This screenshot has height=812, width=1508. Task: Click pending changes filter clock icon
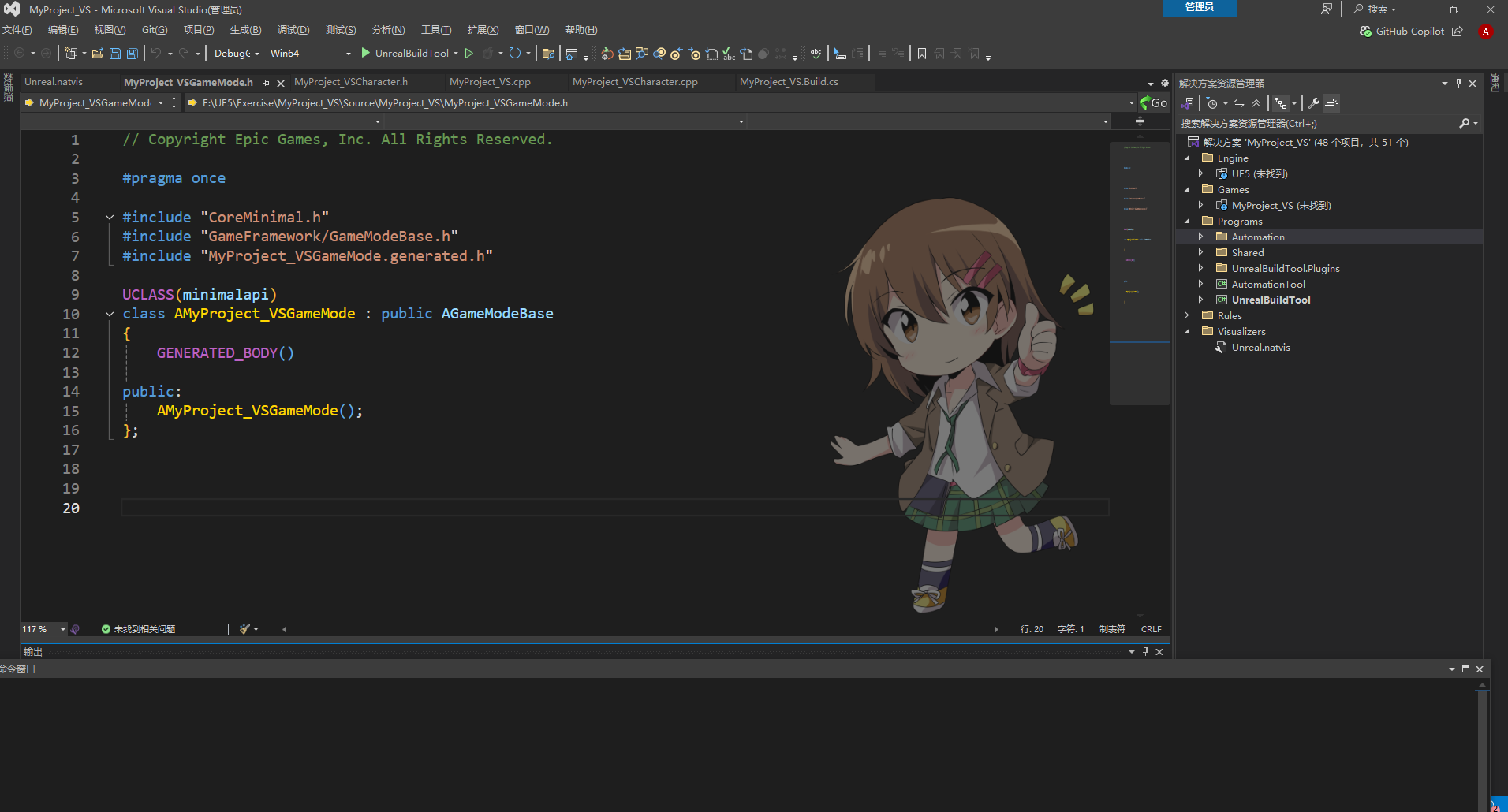[1212, 103]
